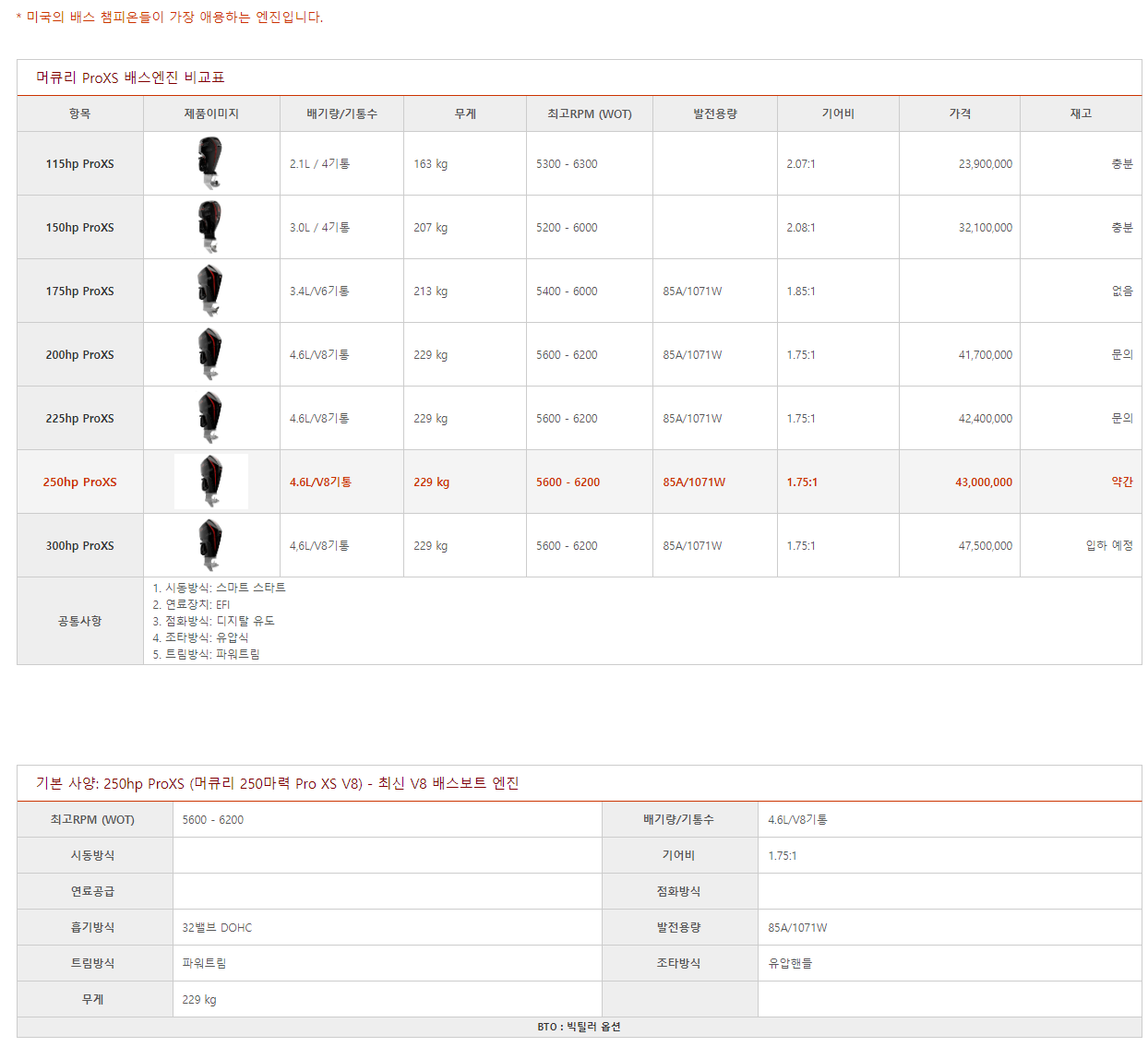
Task: Click the '약간' stock status
Action: pyautogui.click(x=1122, y=482)
